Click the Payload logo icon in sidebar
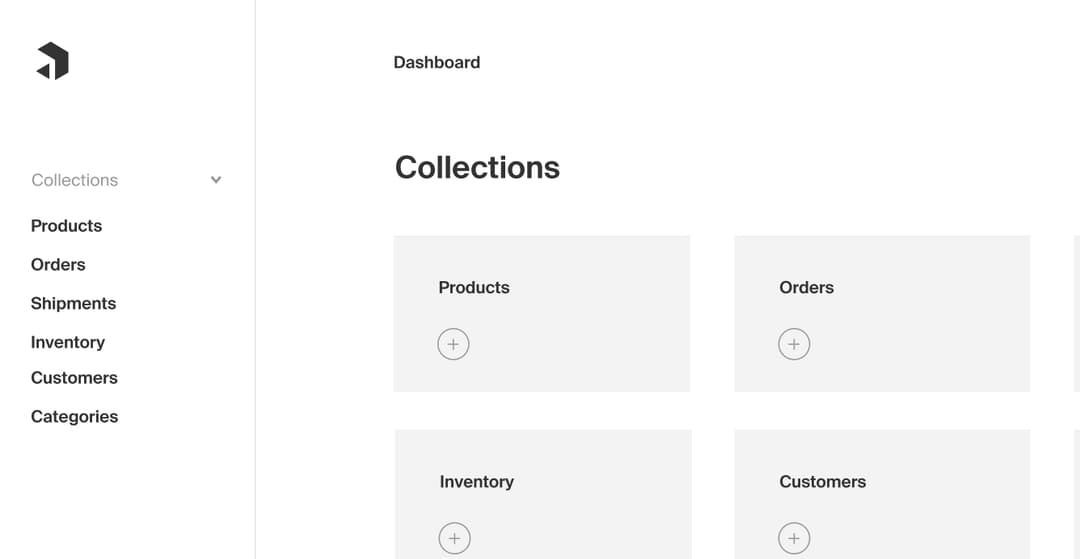 click(x=53, y=61)
